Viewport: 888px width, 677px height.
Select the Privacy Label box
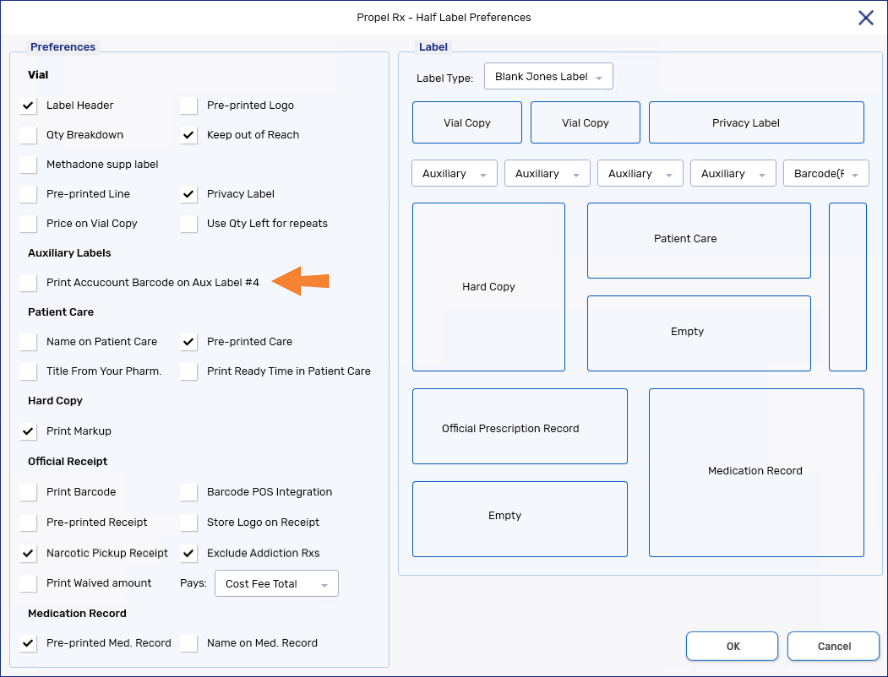[x=756, y=123]
